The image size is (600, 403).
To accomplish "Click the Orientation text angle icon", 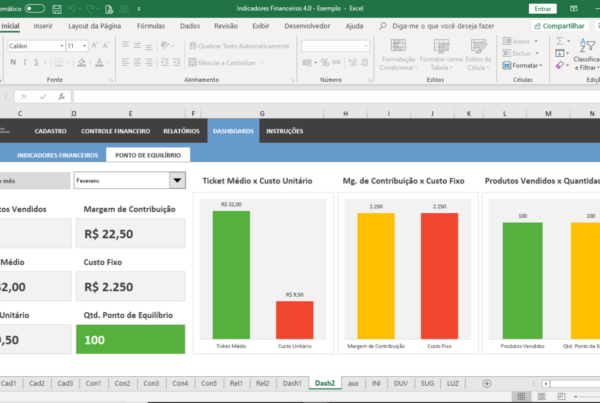I will (x=165, y=46).
